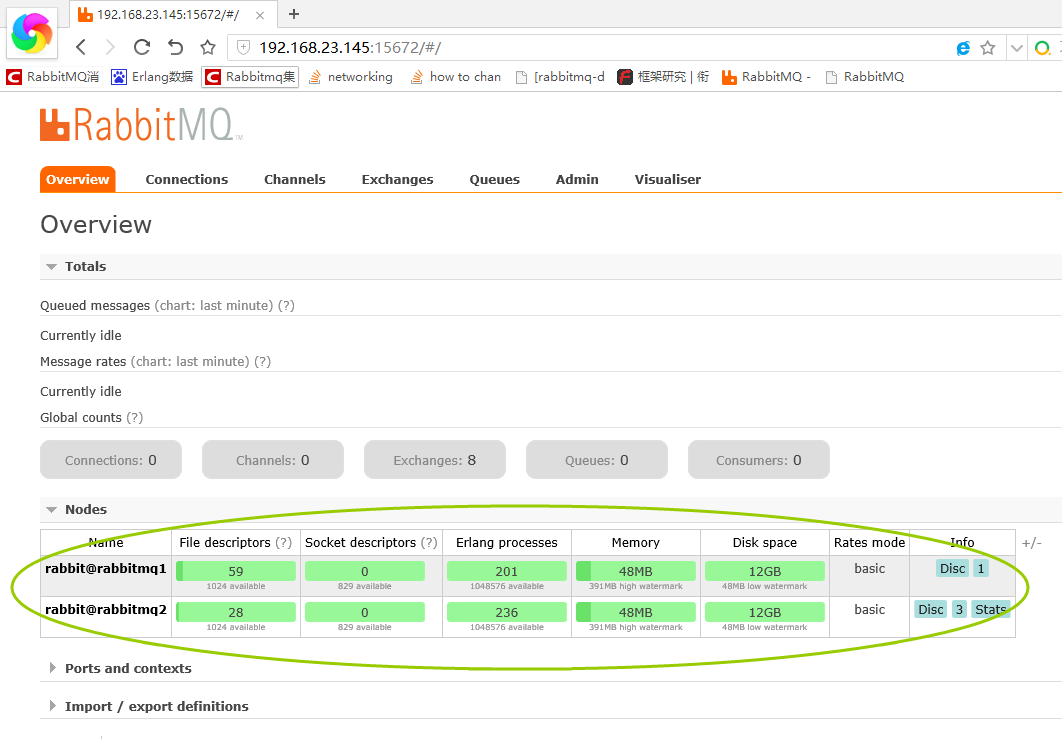Switch to the Overview tab
The width and height of the screenshot is (1062, 739).
[78, 180]
